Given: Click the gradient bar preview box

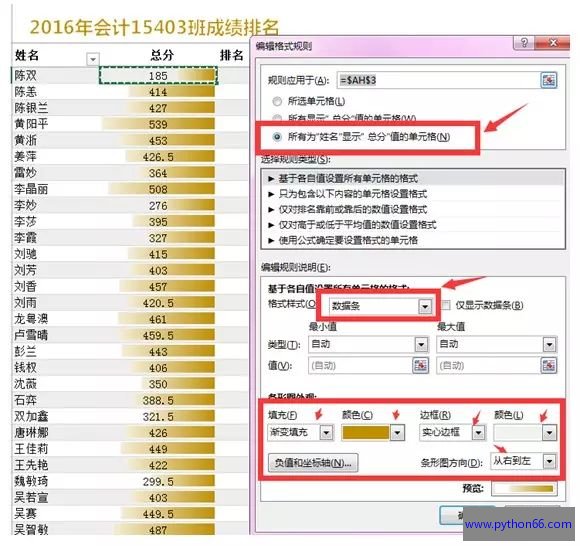Looking at the screenshot, I should (524, 489).
